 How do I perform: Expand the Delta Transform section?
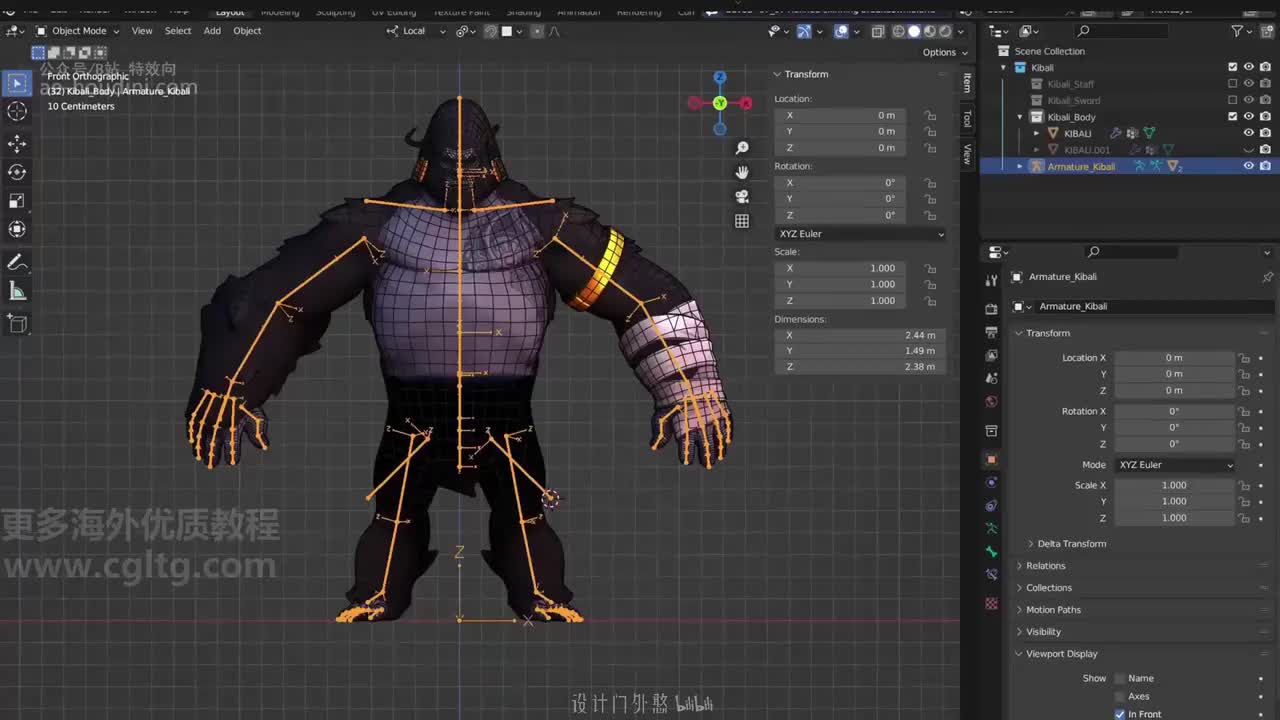click(1071, 544)
